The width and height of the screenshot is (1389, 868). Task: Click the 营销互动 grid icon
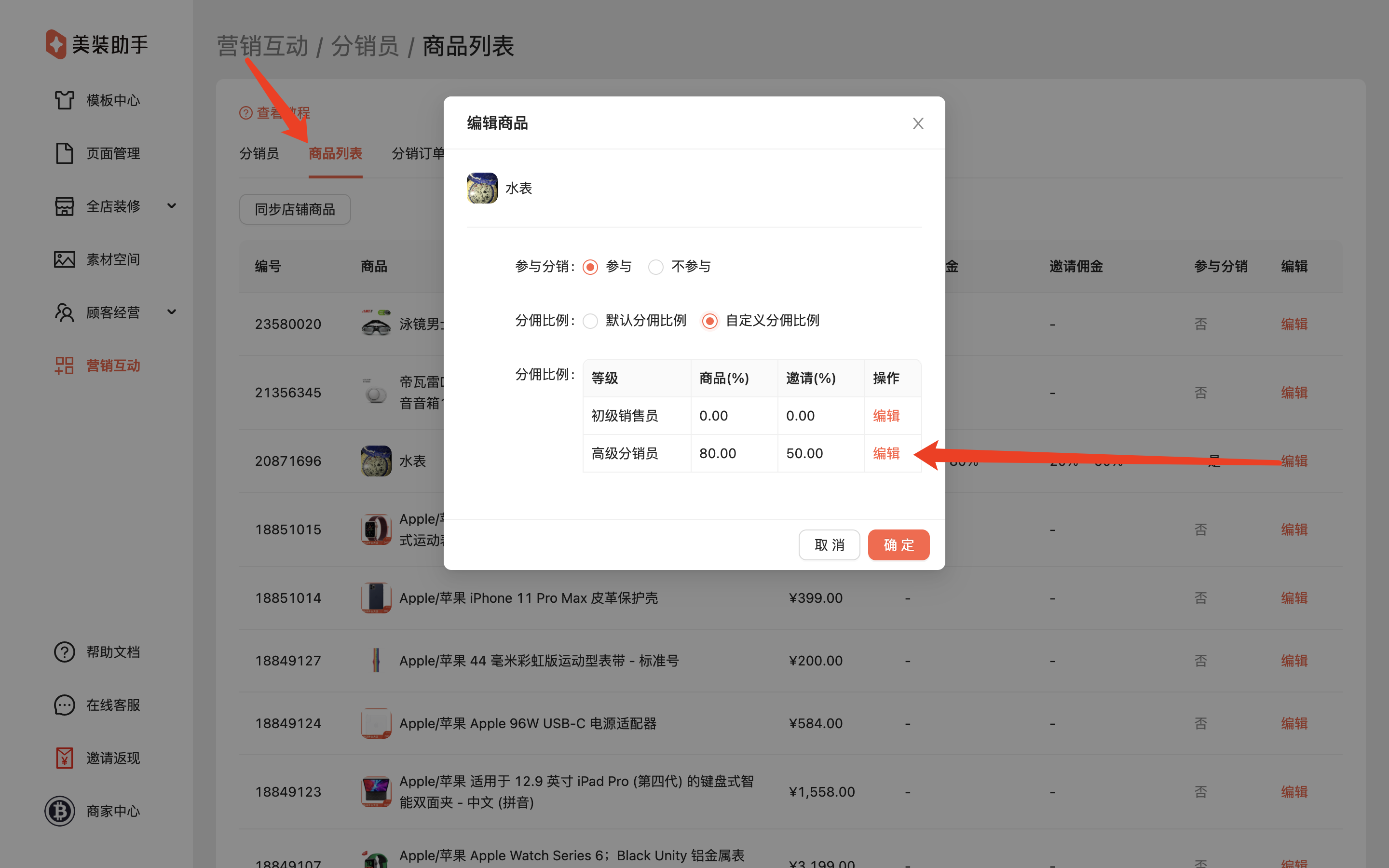click(64, 366)
